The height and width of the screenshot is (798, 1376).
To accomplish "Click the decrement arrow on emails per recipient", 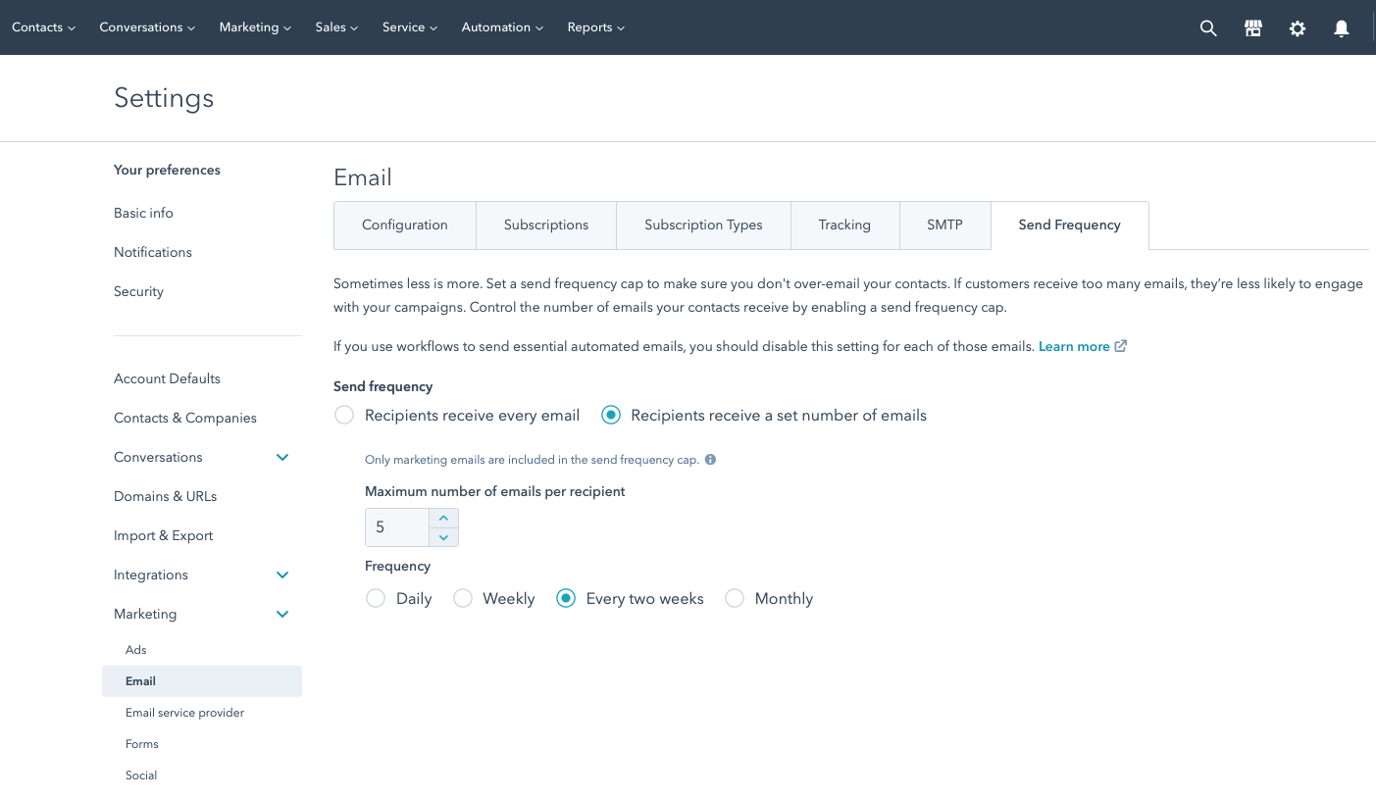I will coord(443,537).
